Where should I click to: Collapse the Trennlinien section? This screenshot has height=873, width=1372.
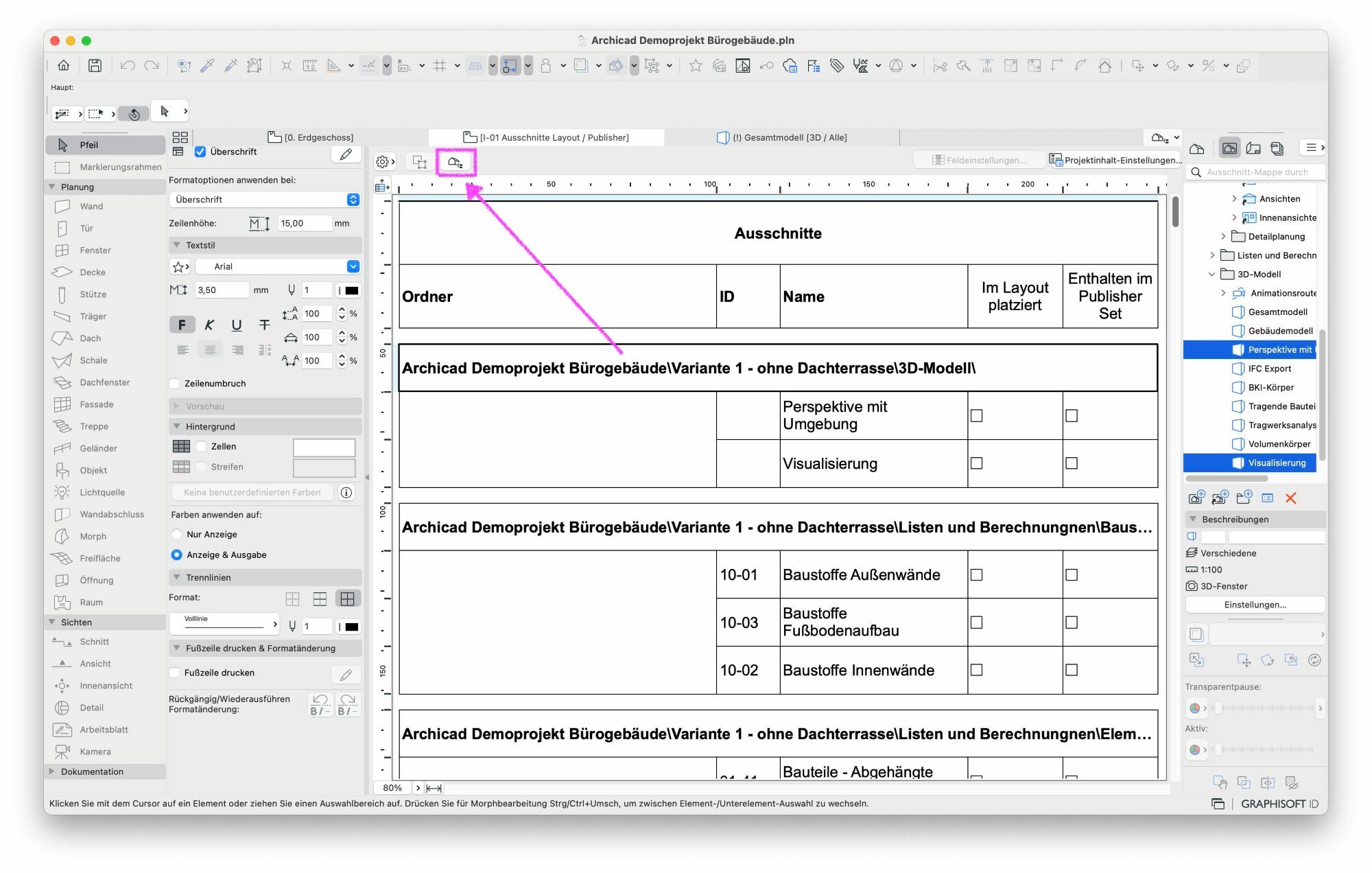[177, 577]
